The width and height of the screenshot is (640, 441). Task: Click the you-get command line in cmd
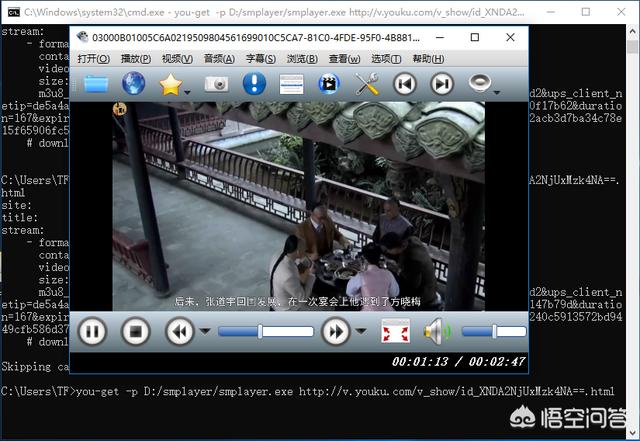click(308, 392)
